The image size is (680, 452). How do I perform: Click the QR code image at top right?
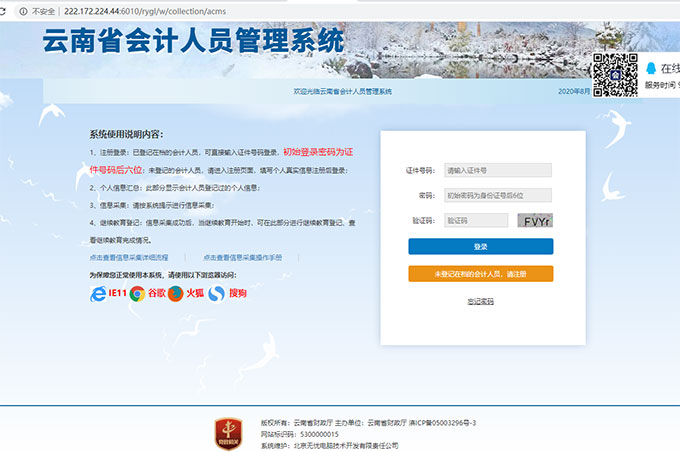[x=616, y=74]
